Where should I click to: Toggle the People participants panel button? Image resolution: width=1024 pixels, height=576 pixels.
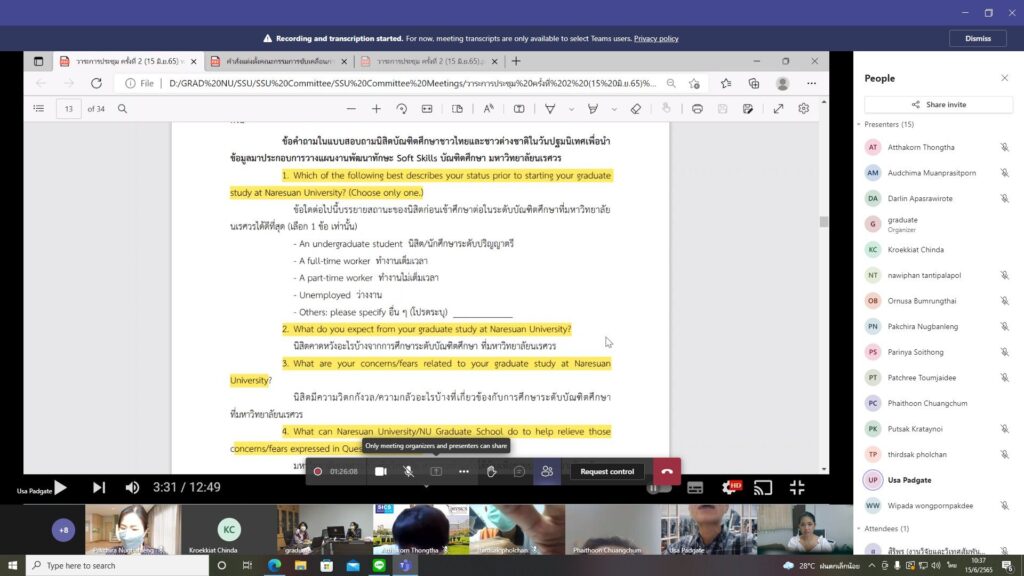click(547, 472)
